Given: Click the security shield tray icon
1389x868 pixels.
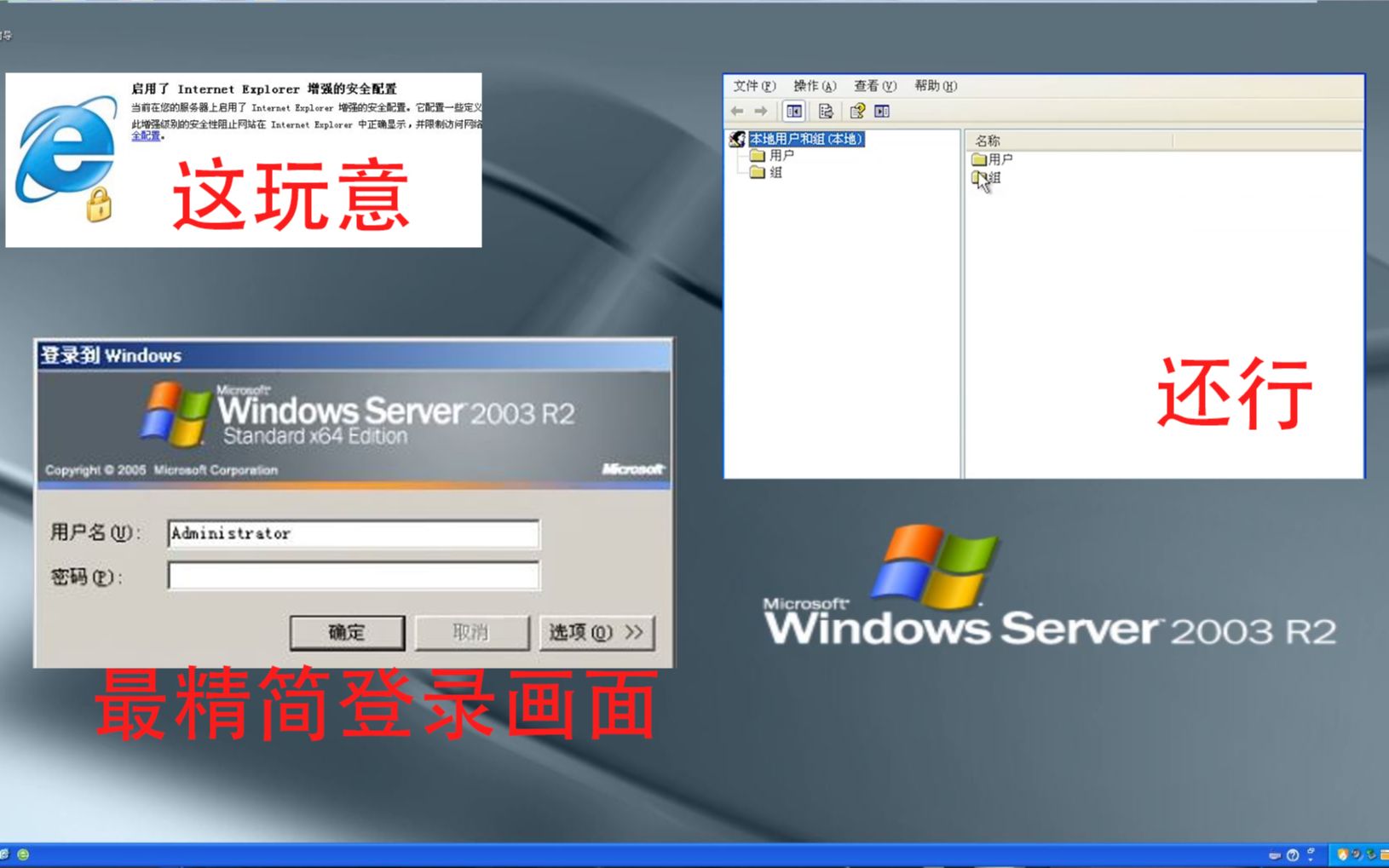Looking at the screenshot, I should point(1342,854).
